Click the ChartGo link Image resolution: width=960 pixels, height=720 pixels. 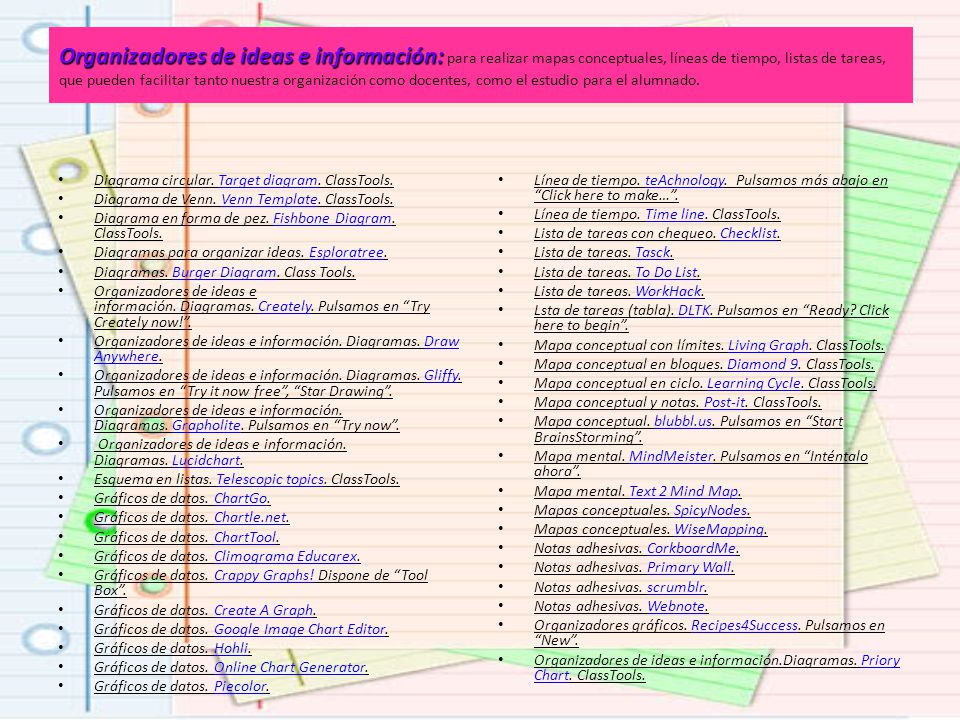point(241,498)
